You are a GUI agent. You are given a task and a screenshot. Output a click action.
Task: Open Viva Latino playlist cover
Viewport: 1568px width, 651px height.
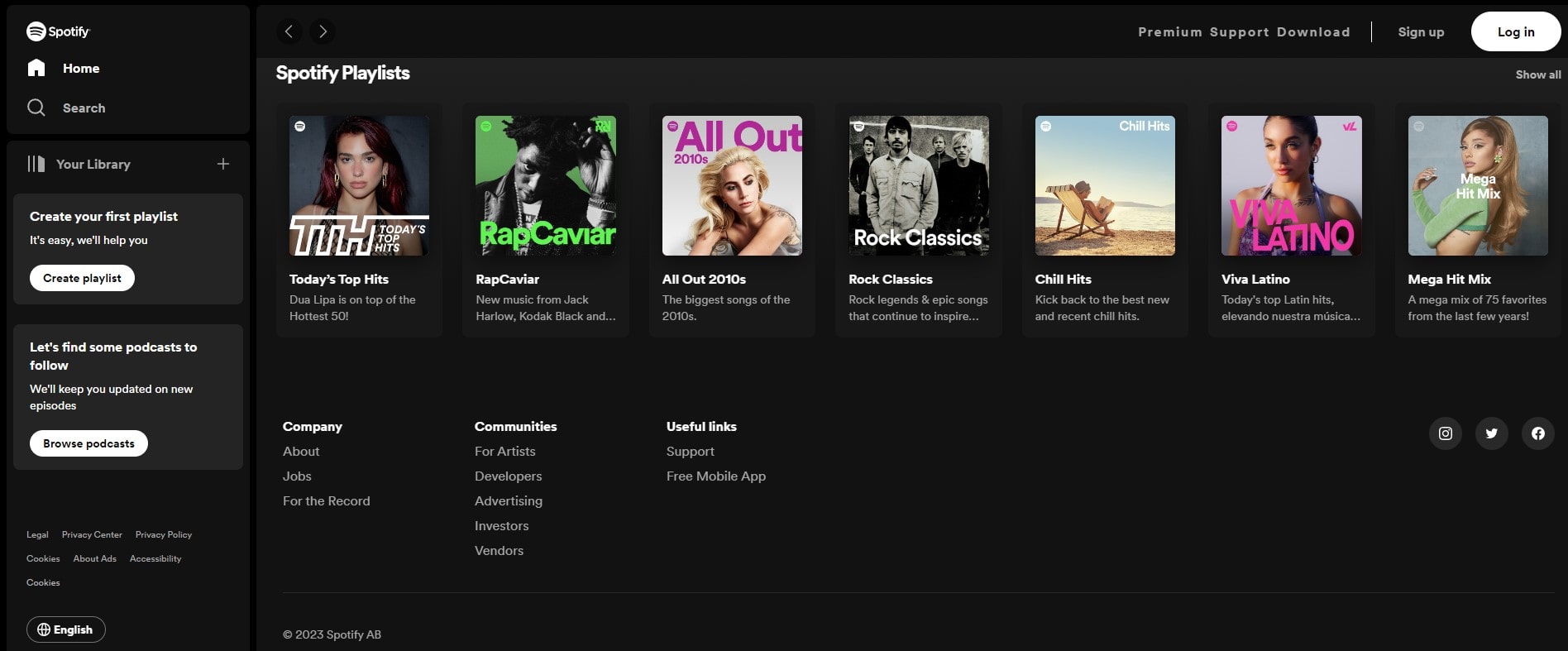(x=1292, y=185)
